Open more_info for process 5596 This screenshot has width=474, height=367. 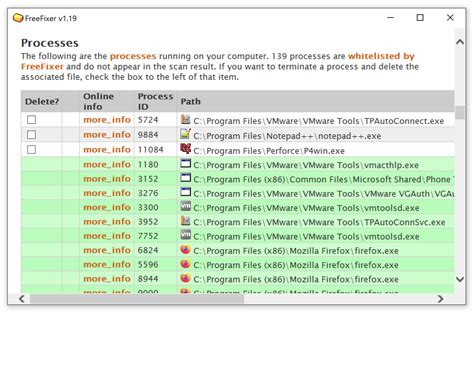point(107,265)
